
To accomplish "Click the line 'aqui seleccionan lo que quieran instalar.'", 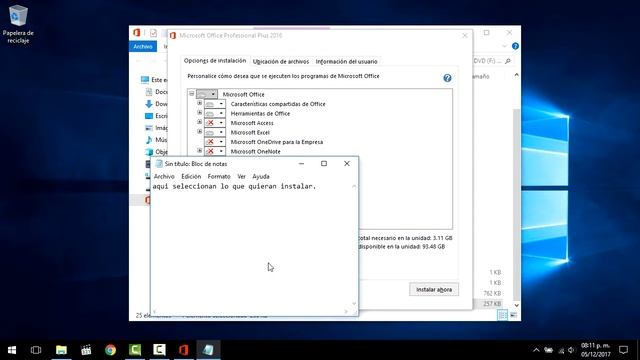I will tap(234, 187).
